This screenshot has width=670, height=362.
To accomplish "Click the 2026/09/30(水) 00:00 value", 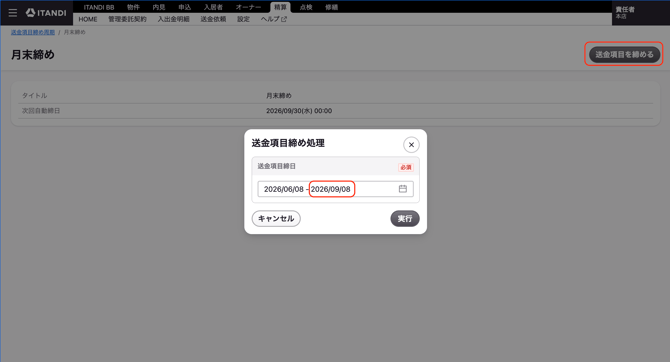I will click(299, 111).
